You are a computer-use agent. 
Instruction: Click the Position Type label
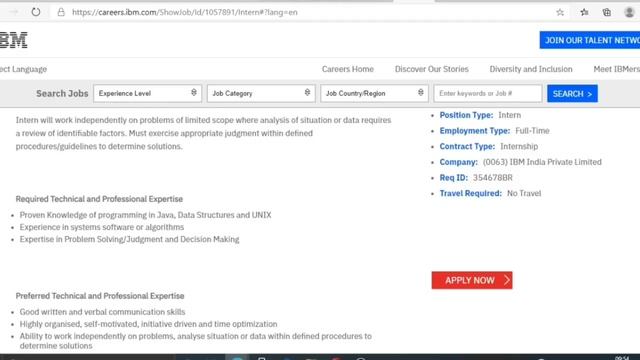click(466, 115)
